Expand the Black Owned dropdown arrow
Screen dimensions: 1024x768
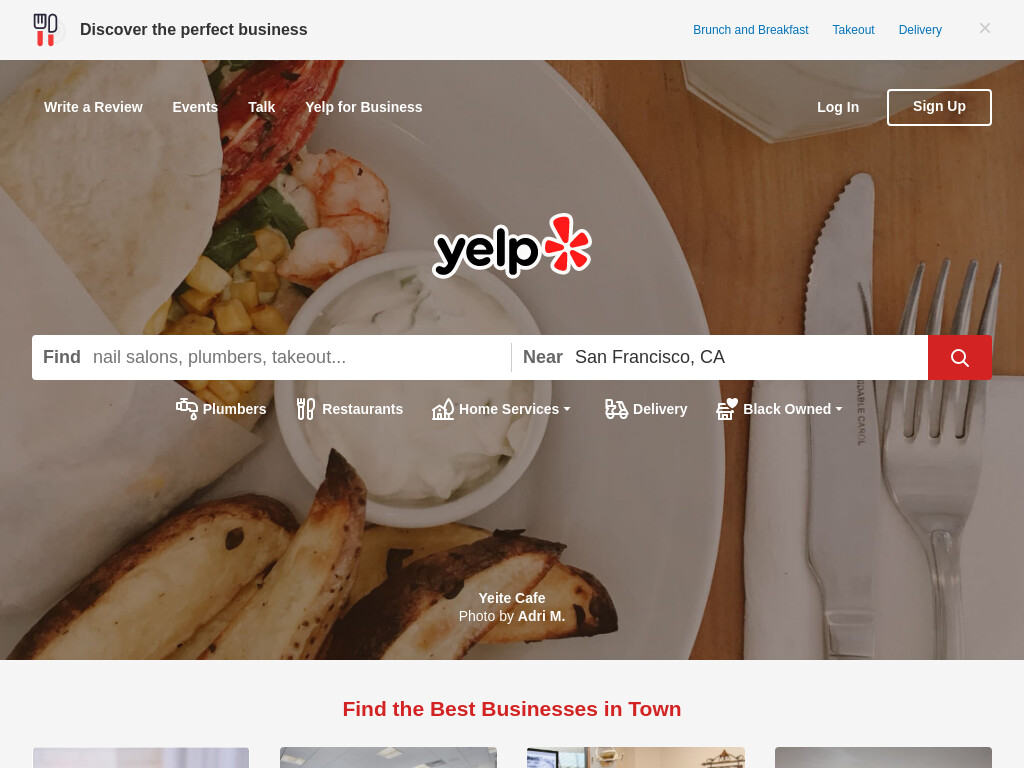[839, 409]
